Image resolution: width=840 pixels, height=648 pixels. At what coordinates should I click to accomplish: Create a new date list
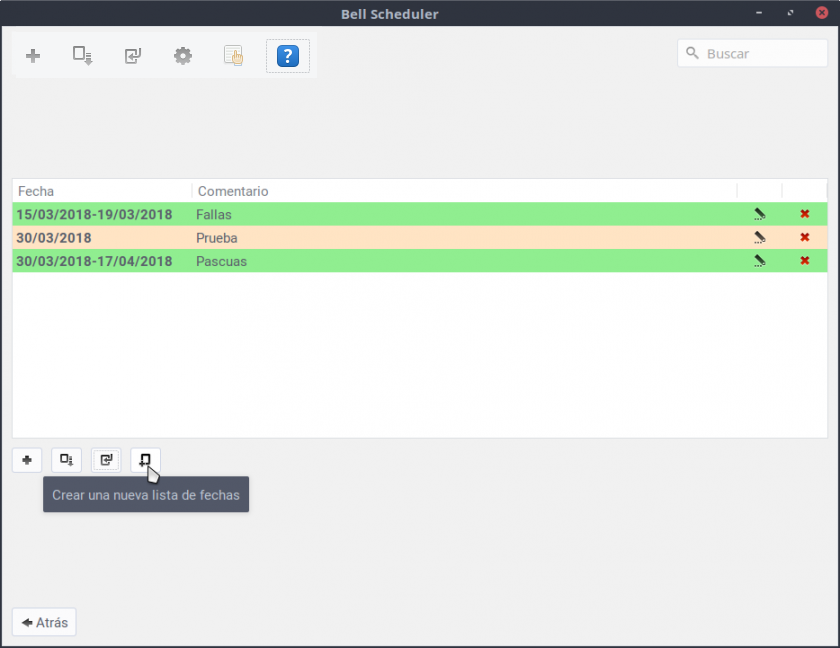tap(145, 460)
